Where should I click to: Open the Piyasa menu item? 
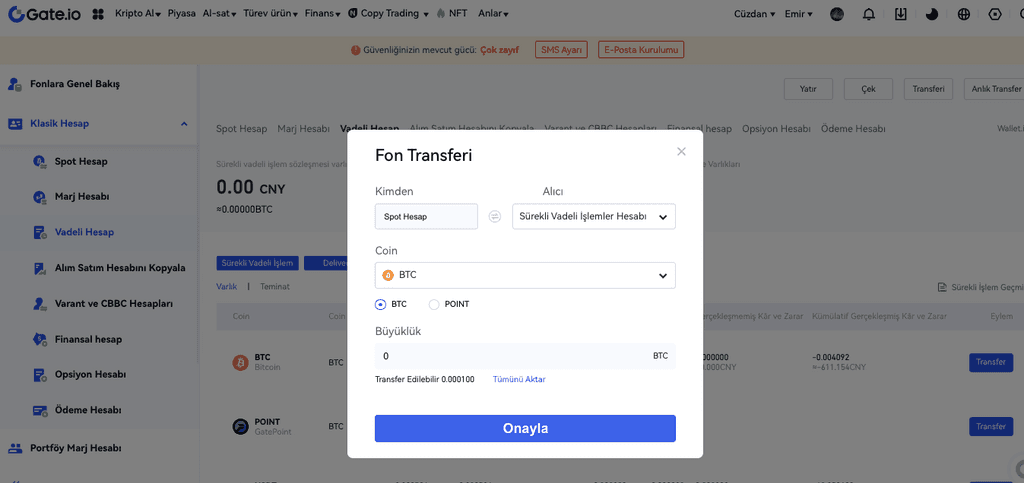click(x=181, y=15)
